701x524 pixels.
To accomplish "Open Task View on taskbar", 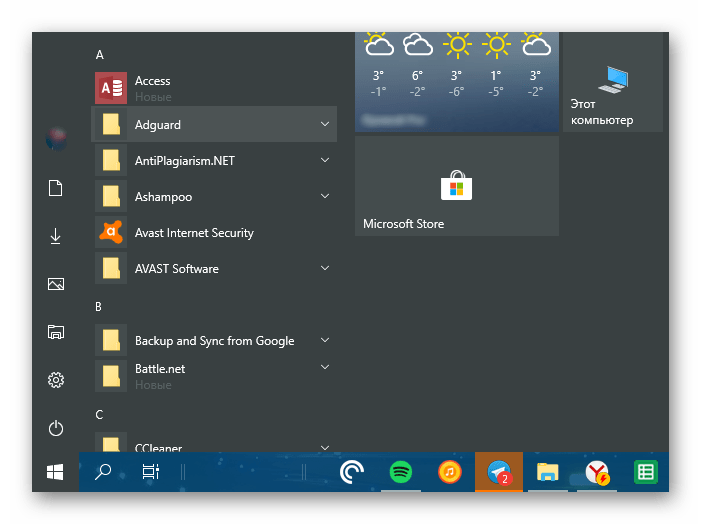I will point(151,472).
